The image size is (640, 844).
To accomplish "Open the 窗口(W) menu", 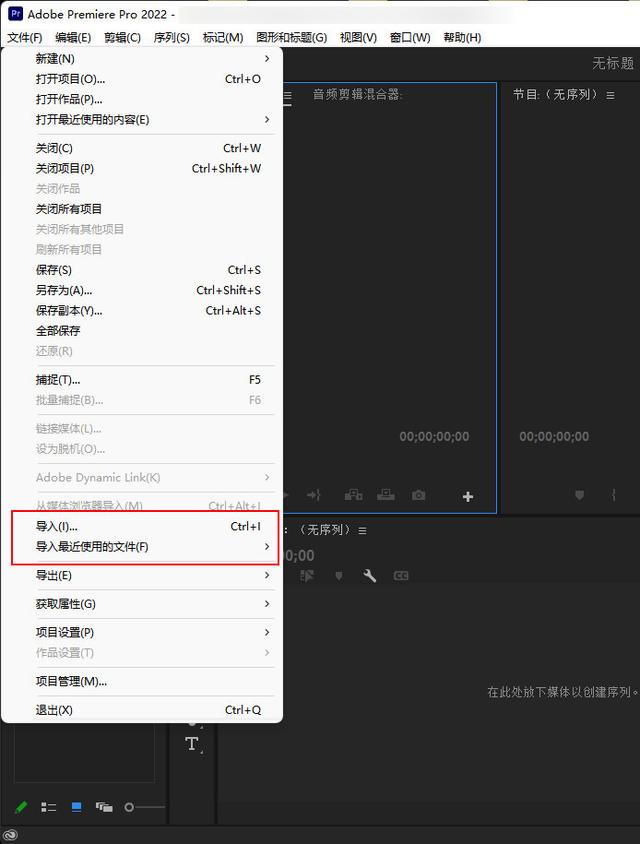I will click(410, 37).
